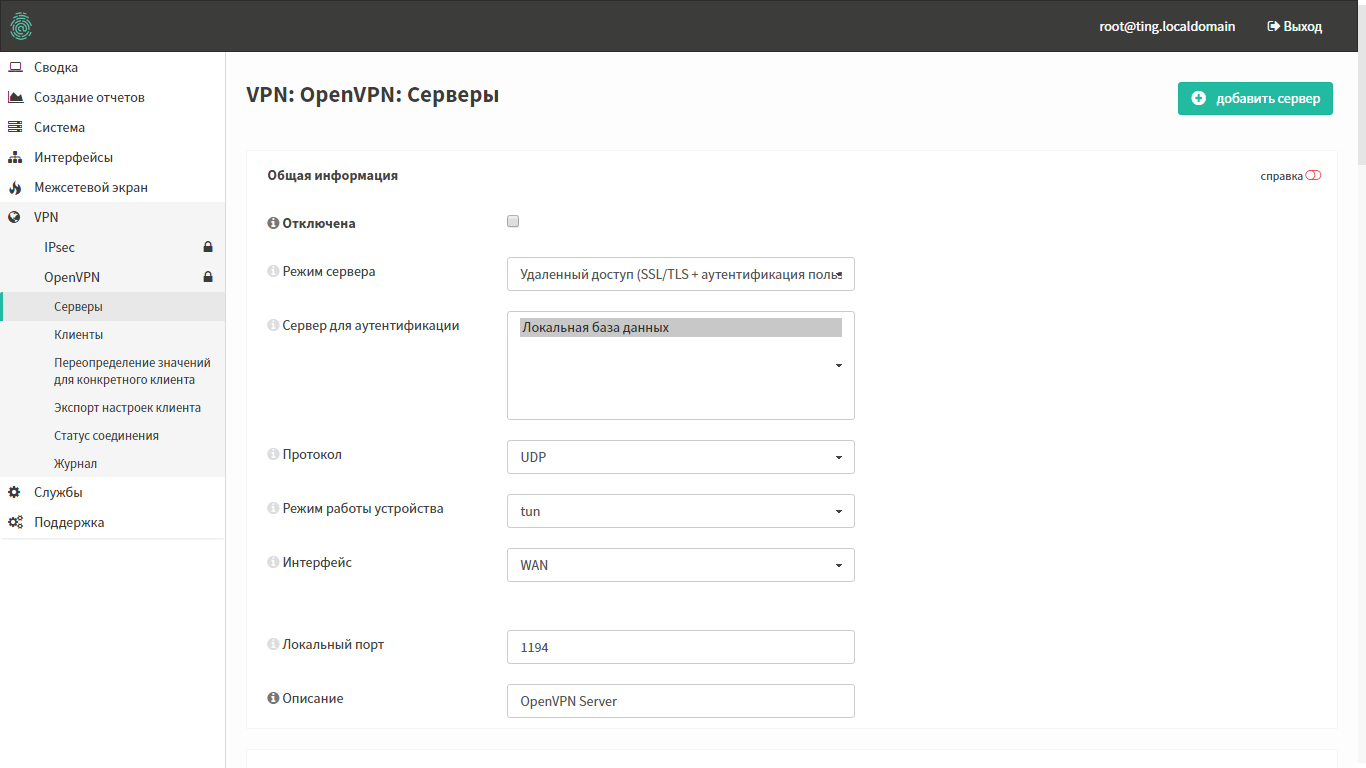Open the OpenVPN Журнал page
Image resolution: width=1366 pixels, height=768 pixels.
pos(112,464)
